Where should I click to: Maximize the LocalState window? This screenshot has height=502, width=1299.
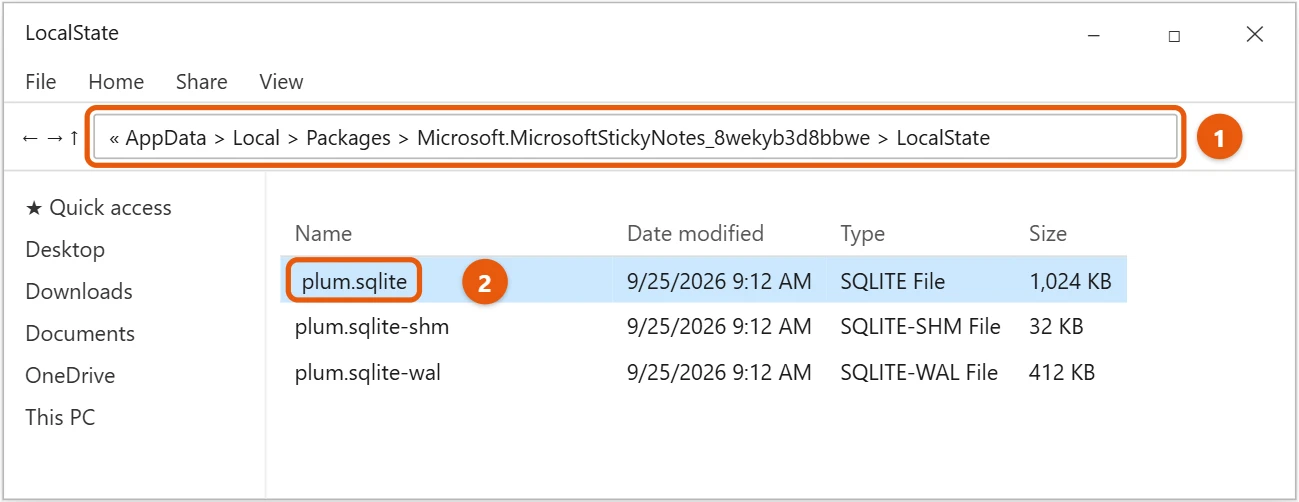pos(1174,35)
